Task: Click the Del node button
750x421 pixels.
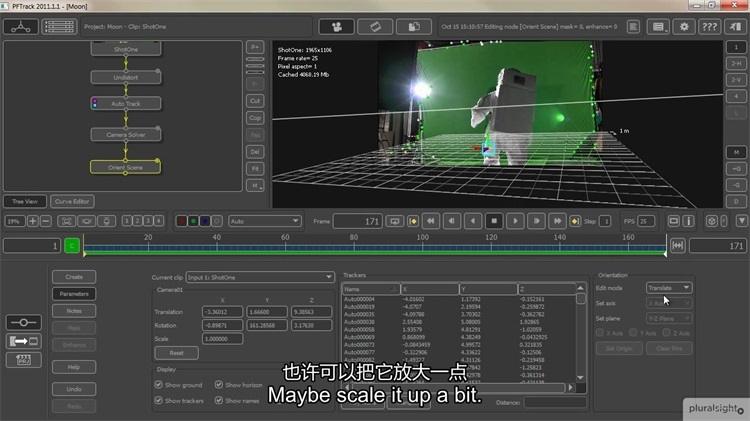Action: point(255,152)
